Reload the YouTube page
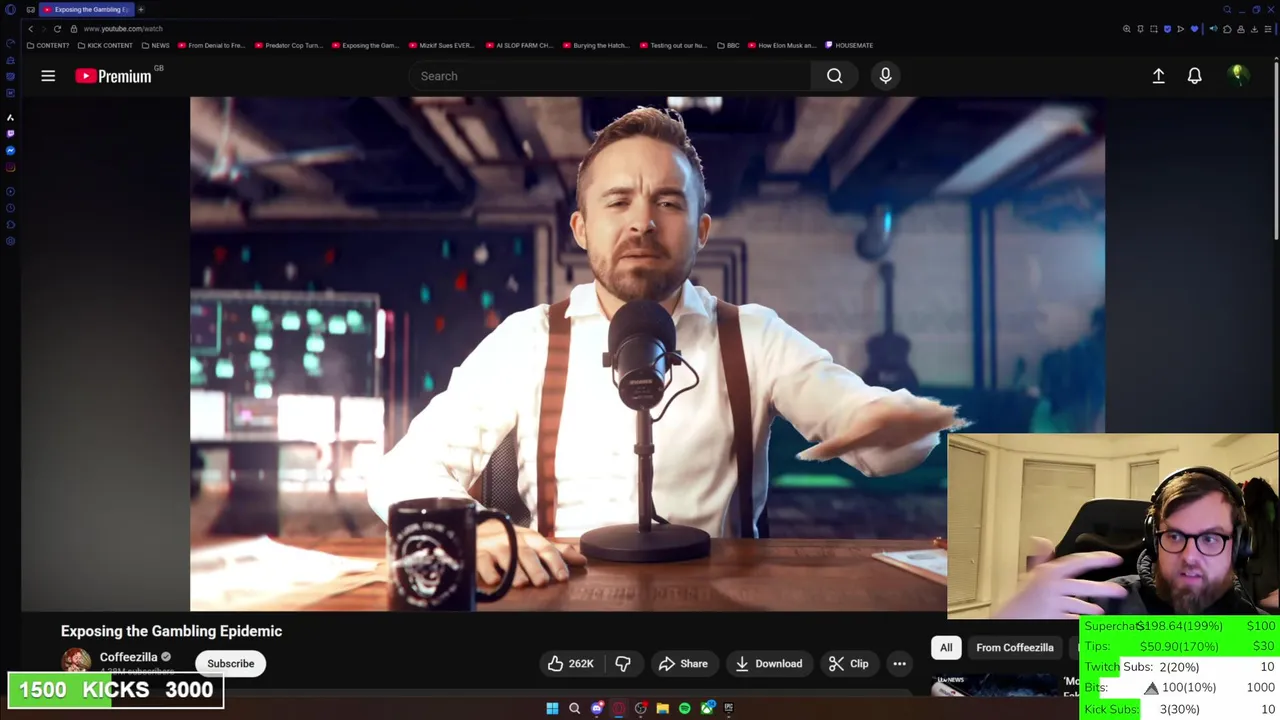Screen dimensions: 1280x720 point(57,29)
